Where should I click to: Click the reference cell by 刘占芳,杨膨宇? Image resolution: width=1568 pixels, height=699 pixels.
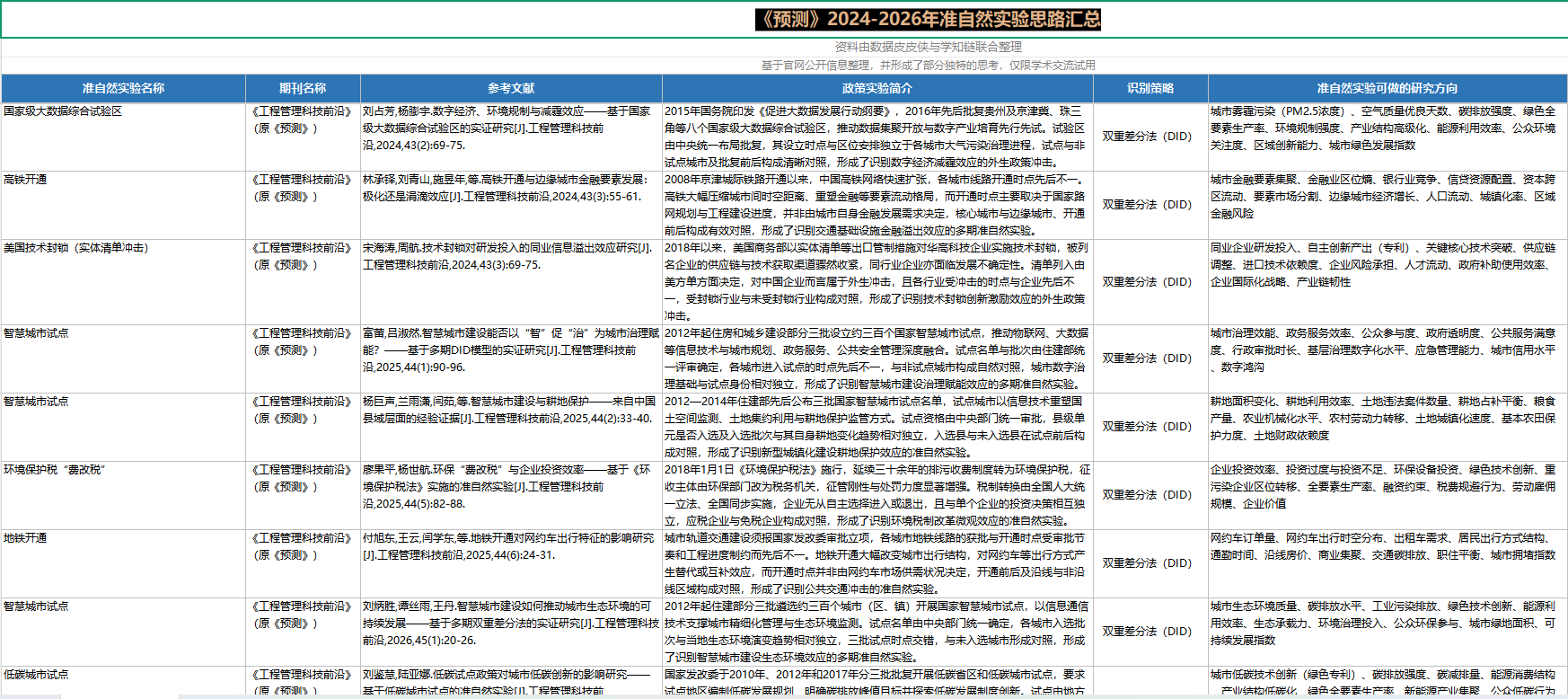pos(511,137)
